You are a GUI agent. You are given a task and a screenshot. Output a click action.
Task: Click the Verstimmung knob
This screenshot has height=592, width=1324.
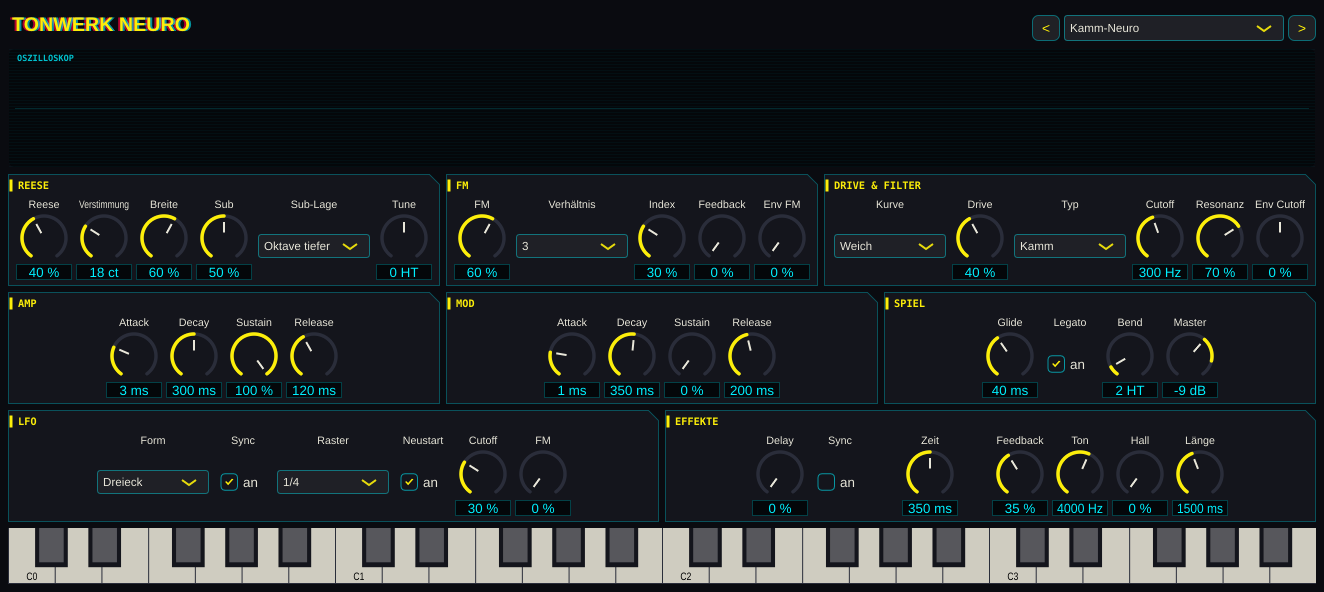pyautogui.click(x=104, y=238)
